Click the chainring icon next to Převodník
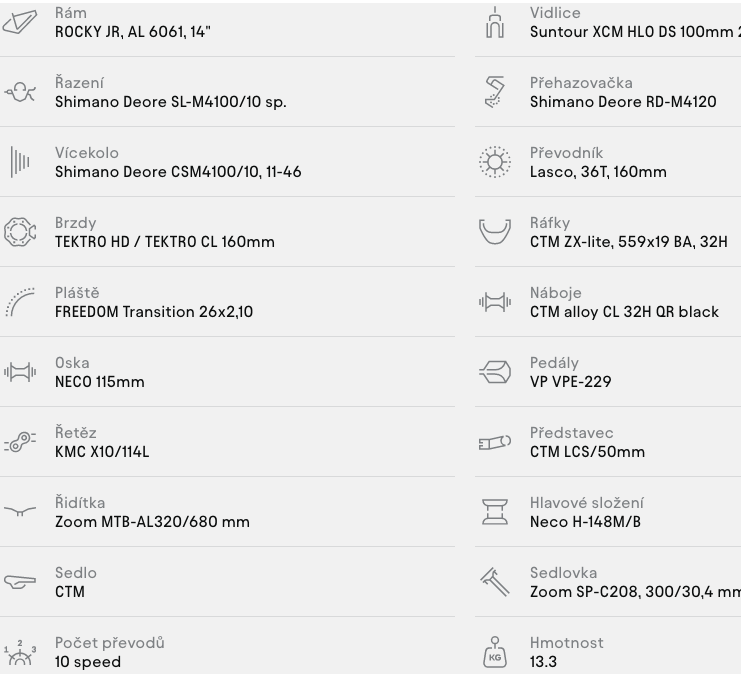741x674 pixels. pyautogui.click(x=493, y=162)
